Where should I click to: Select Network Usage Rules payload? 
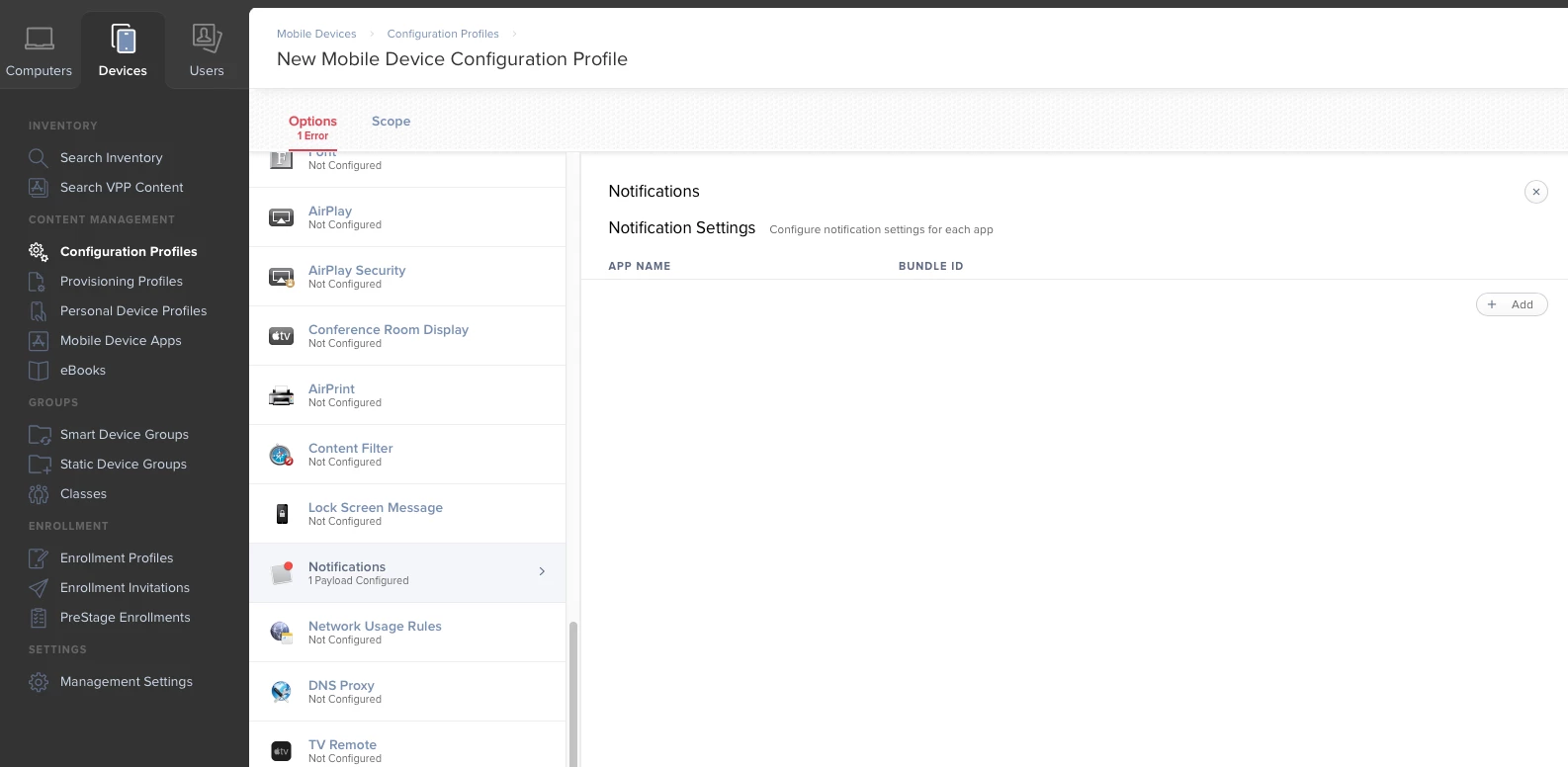(x=407, y=633)
